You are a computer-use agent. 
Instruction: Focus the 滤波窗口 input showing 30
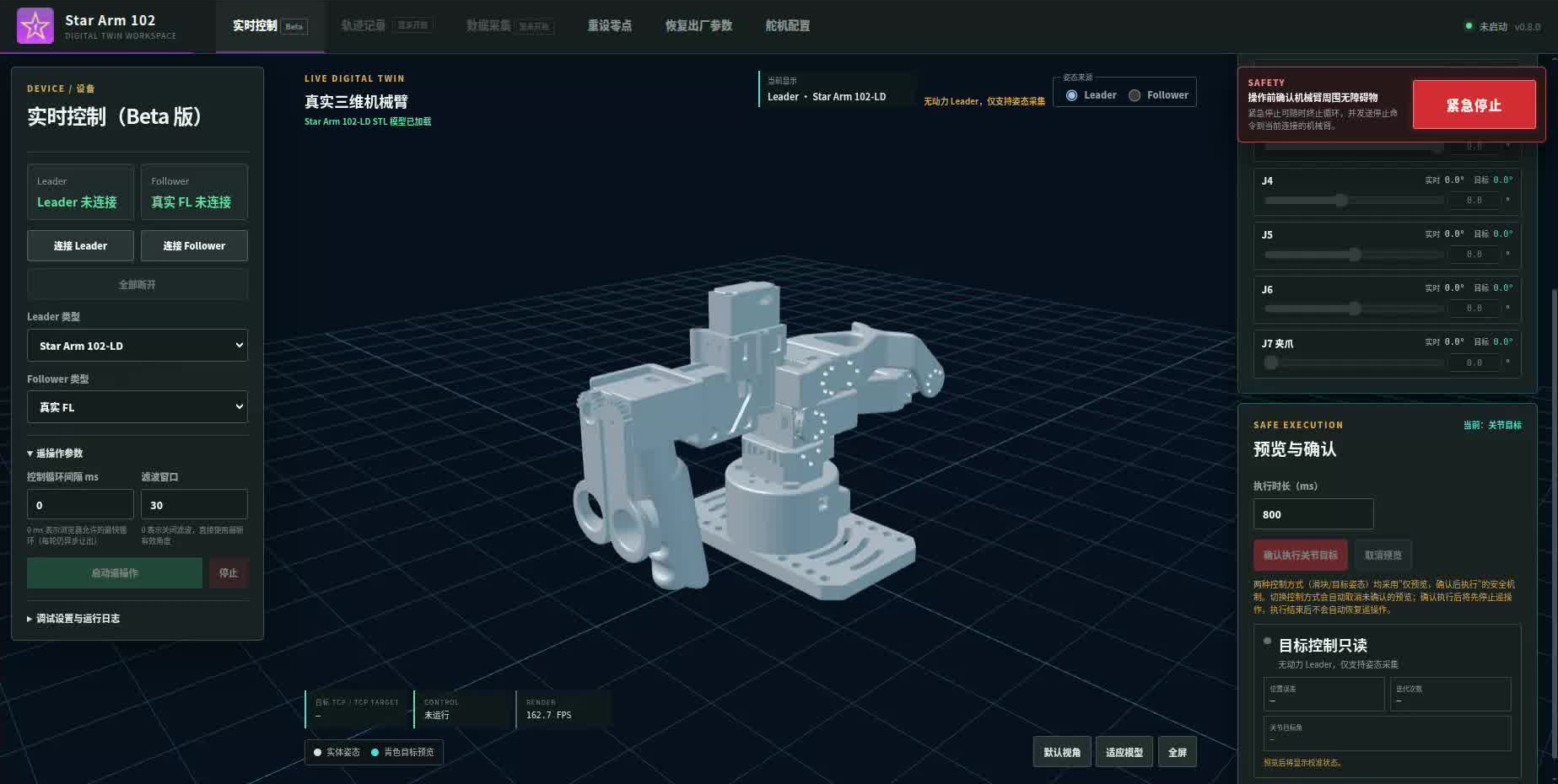(194, 505)
